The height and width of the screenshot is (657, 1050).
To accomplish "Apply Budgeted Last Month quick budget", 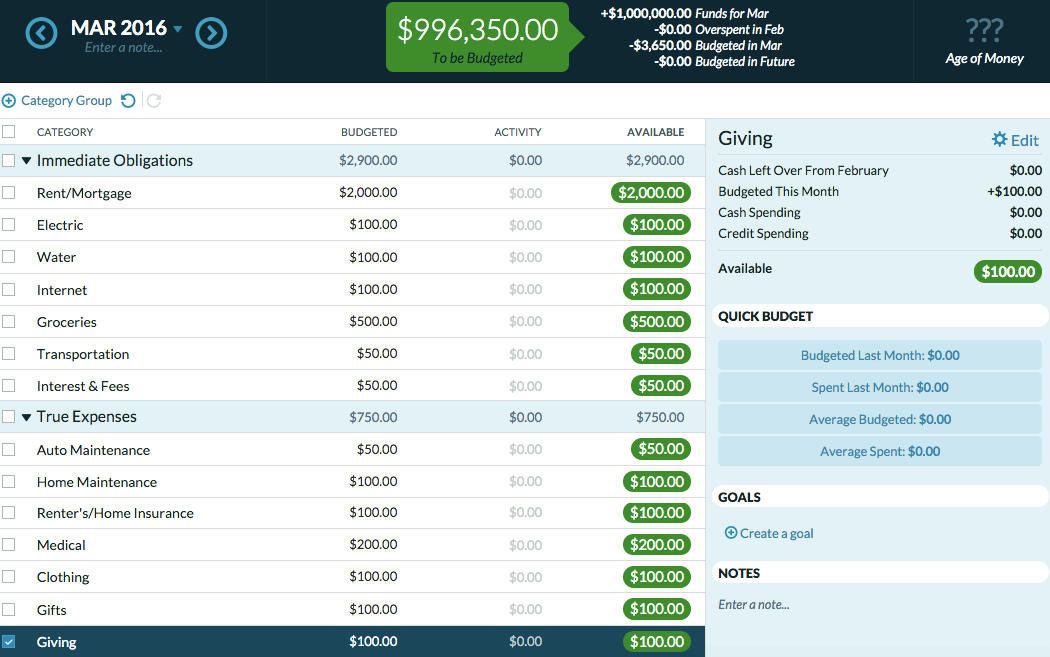I will tap(880, 355).
